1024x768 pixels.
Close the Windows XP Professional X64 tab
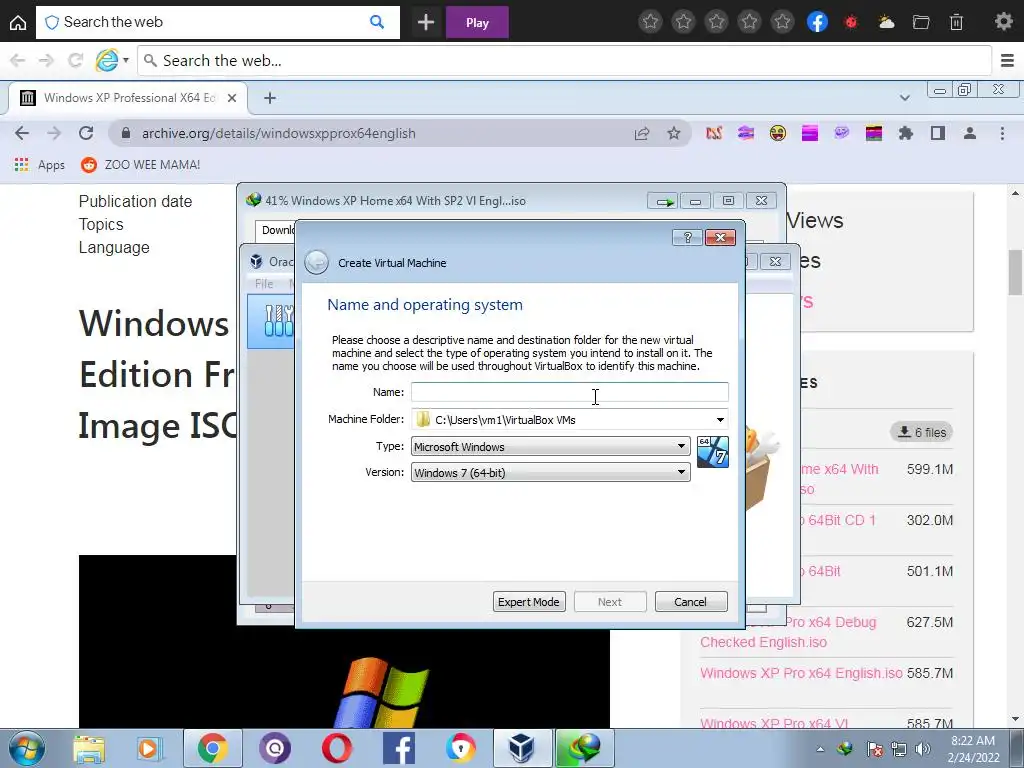232,98
